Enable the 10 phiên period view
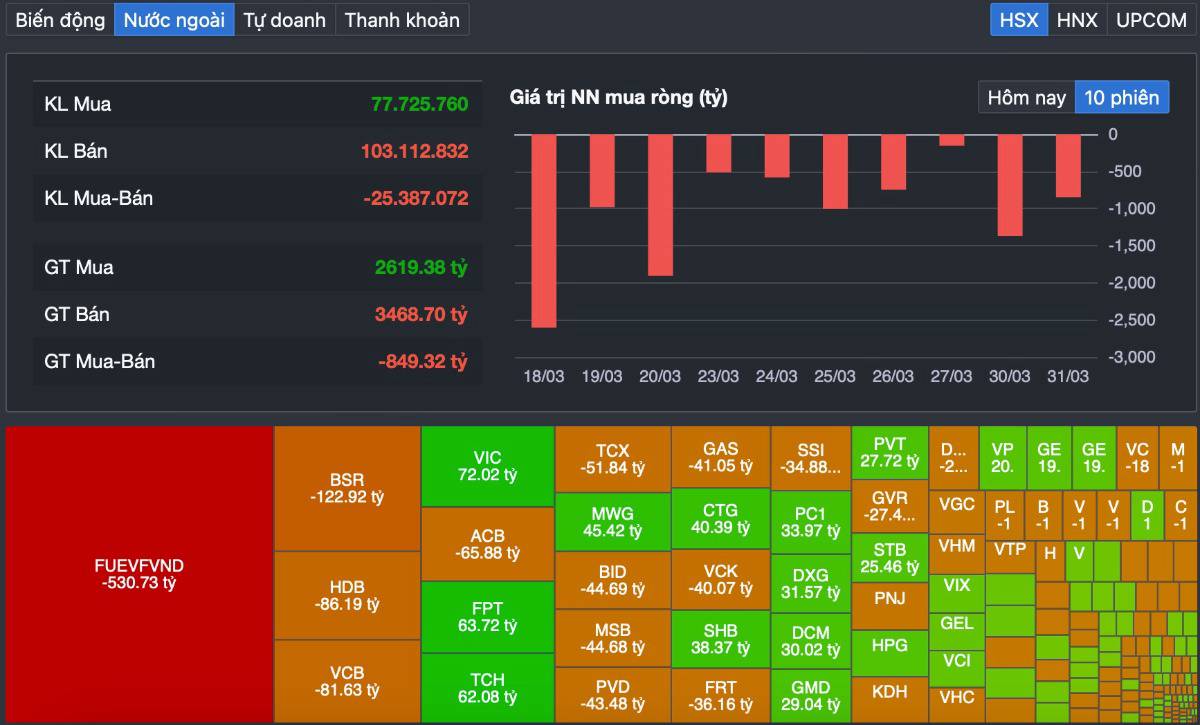The width and height of the screenshot is (1200, 725). pyautogui.click(x=1121, y=97)
